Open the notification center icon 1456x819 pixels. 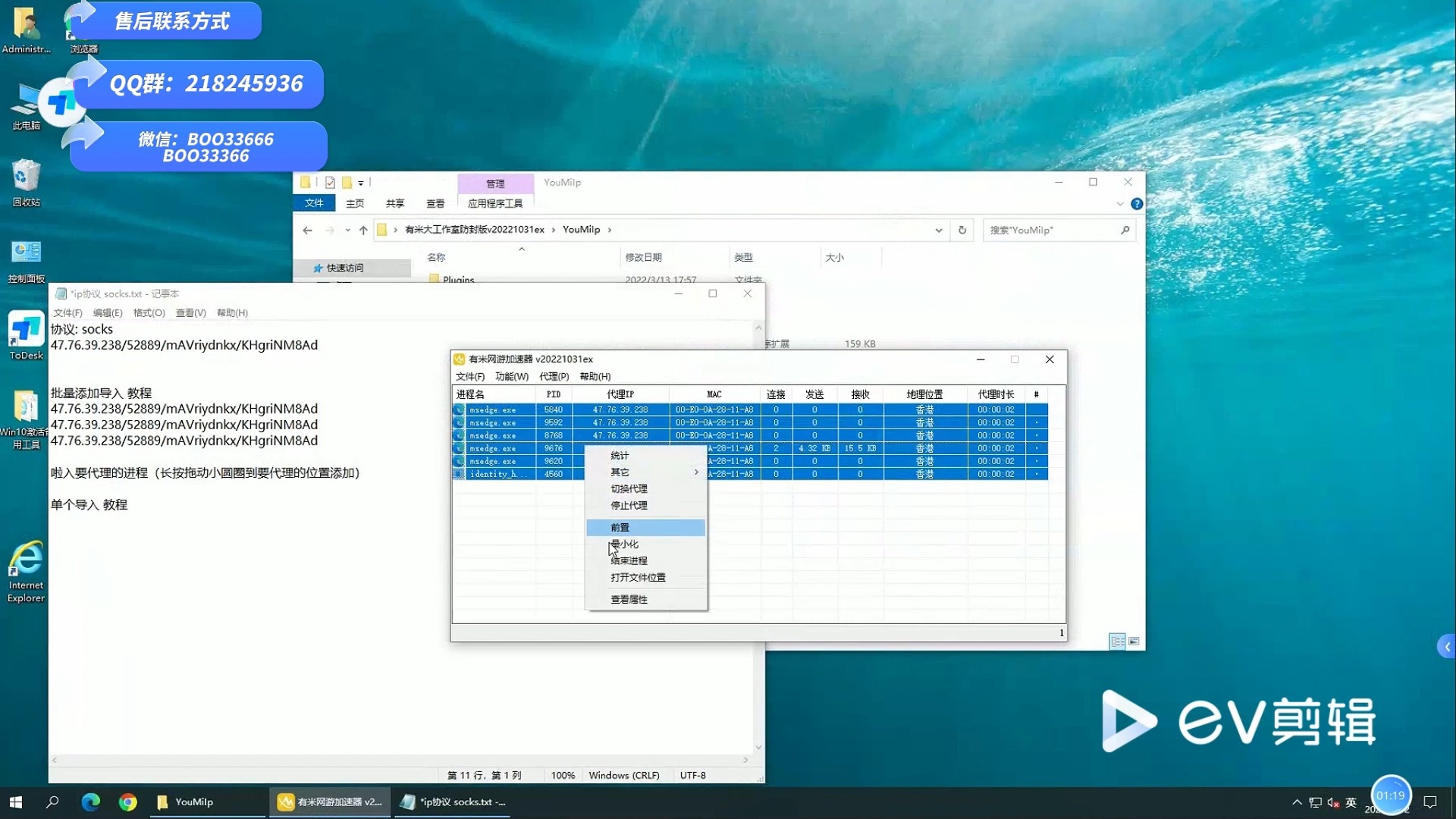pyautogui.click(x=1430, y=802)
